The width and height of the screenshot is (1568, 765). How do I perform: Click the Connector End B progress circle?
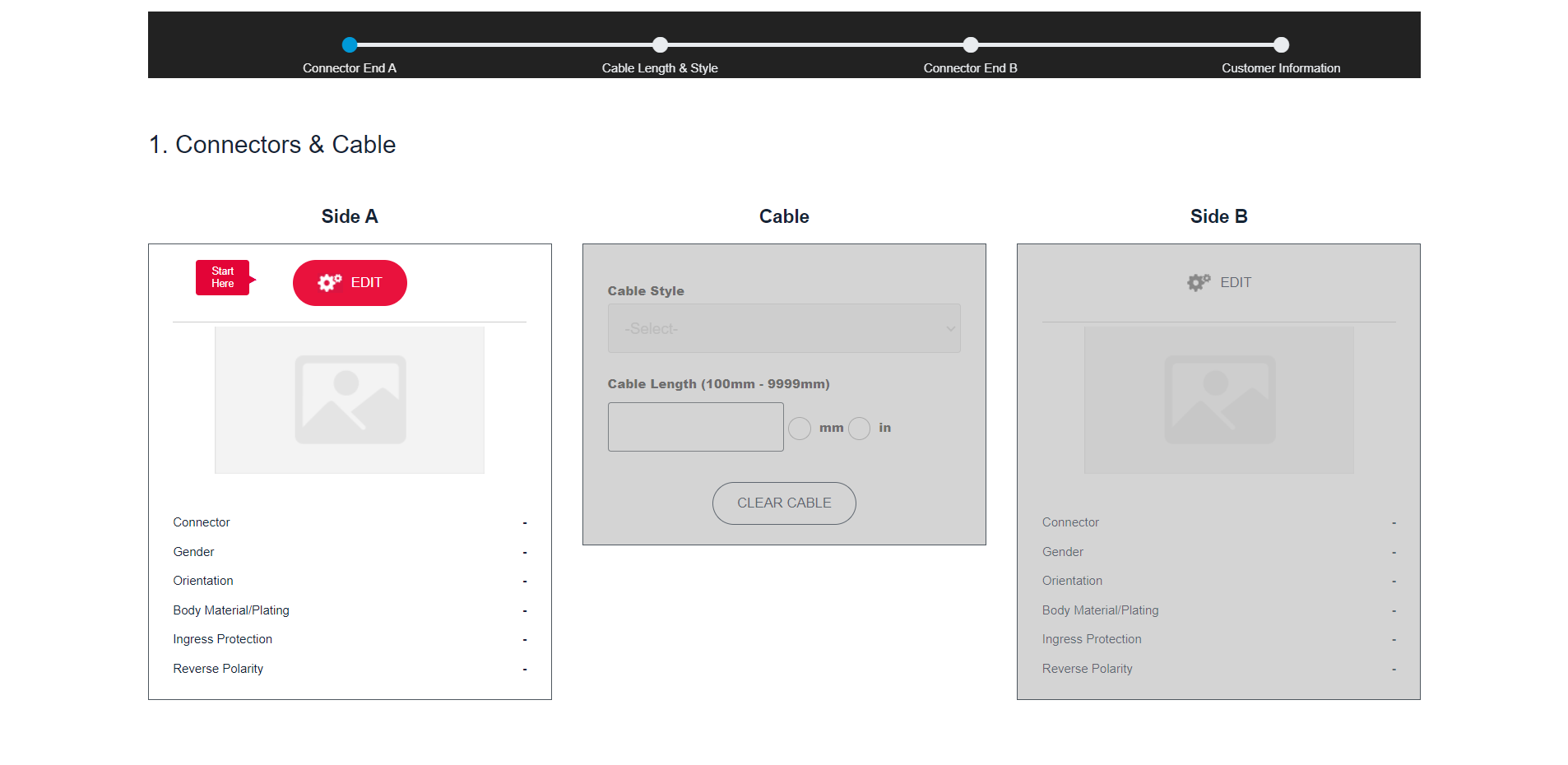pos(971,44)
